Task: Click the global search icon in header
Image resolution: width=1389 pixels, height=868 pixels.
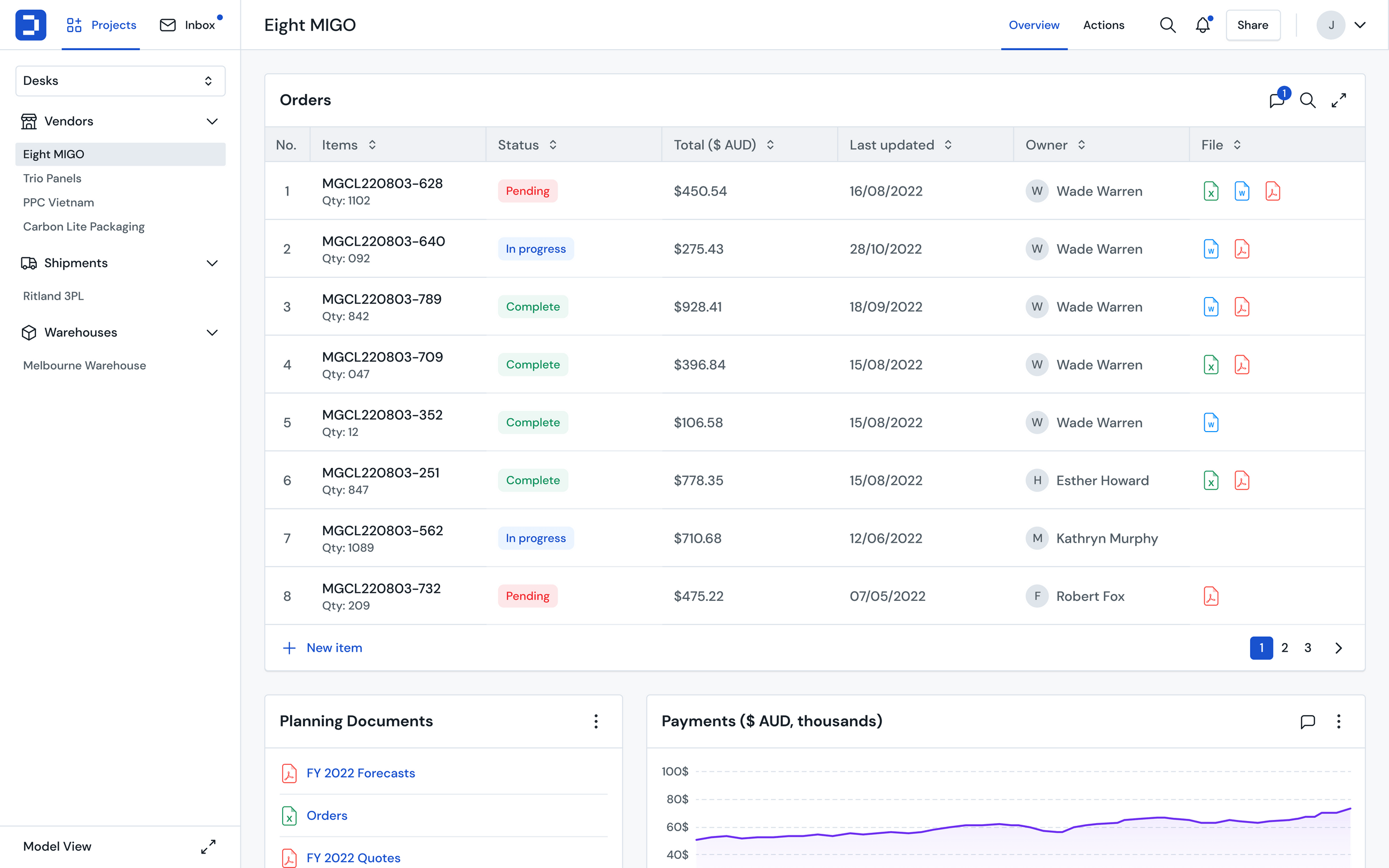Action: pyautogui.click(x=1167, y=25)
